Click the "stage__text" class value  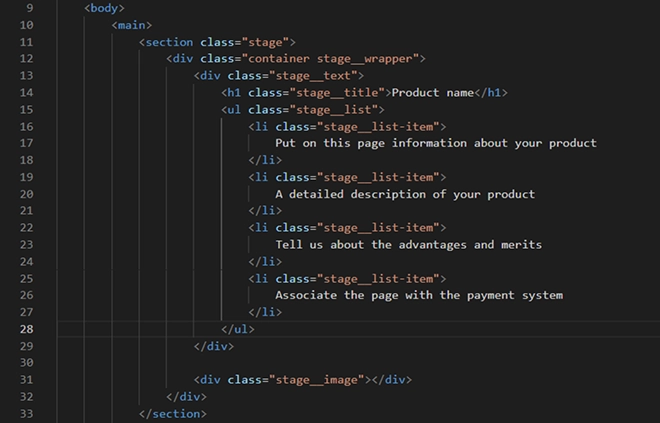point(313,76)
